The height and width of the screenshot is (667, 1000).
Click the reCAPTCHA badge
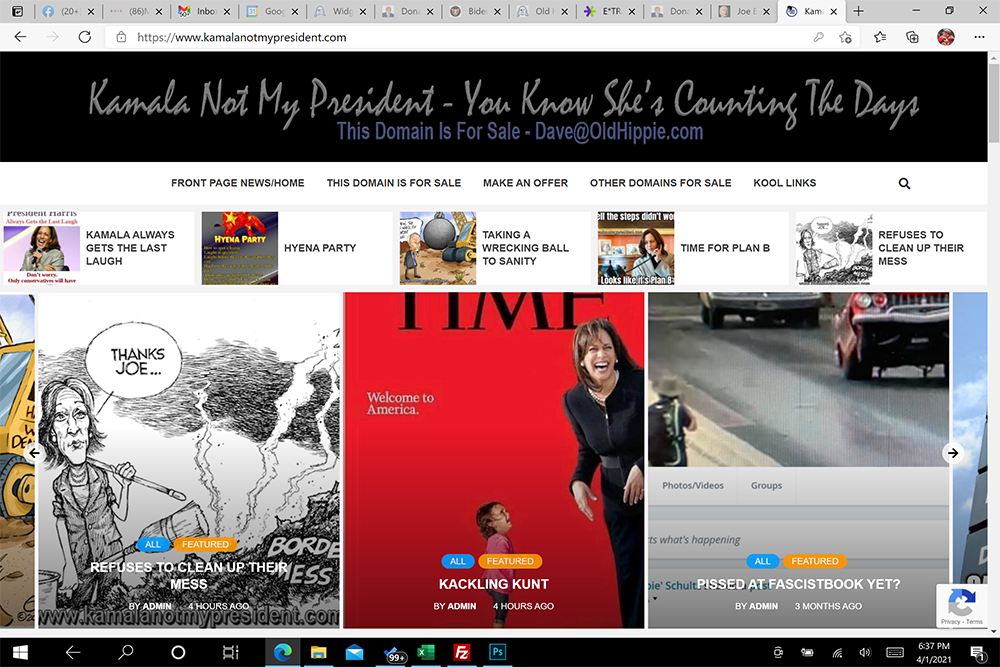tap(962, 605)
